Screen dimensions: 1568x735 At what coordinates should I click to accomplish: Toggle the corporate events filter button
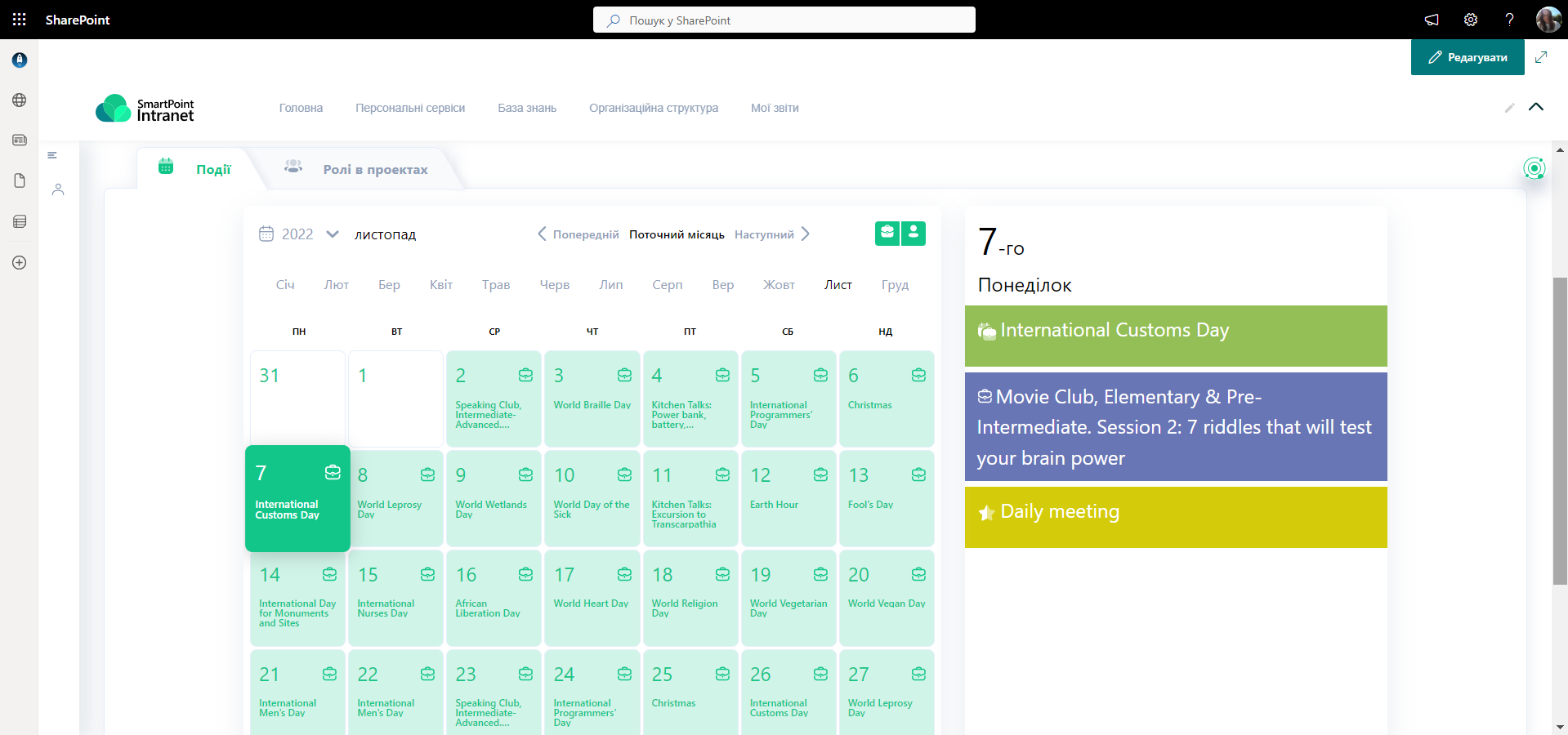(887, 234)
